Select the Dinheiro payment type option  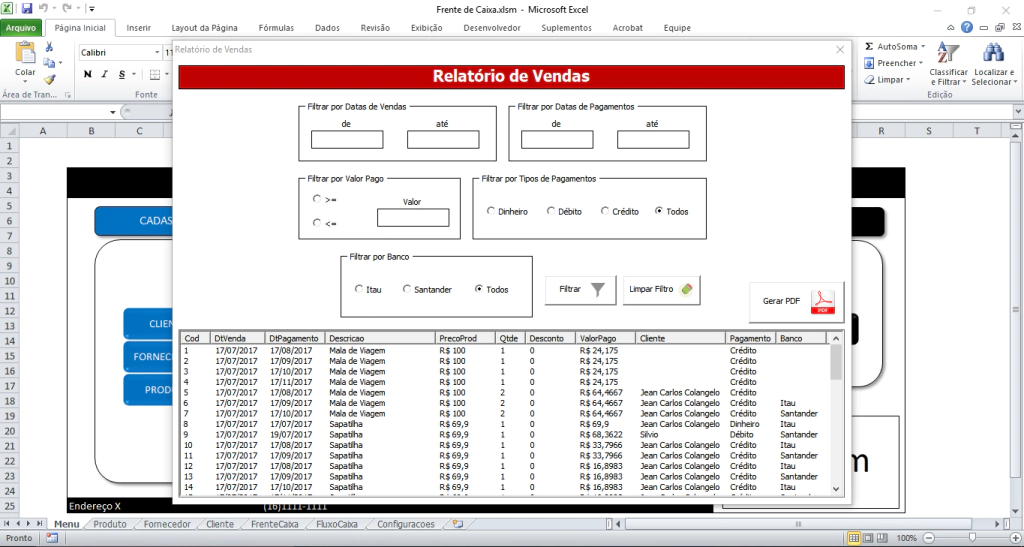coord(491,211)
